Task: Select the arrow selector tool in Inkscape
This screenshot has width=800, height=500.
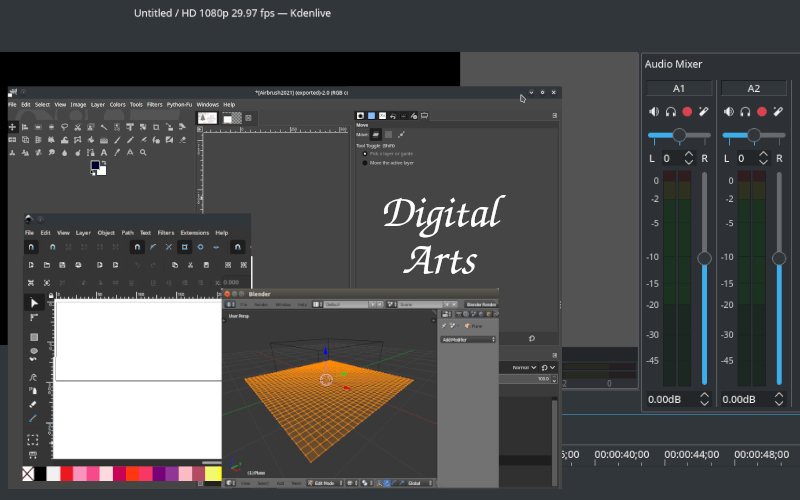Action: (33, 302)
